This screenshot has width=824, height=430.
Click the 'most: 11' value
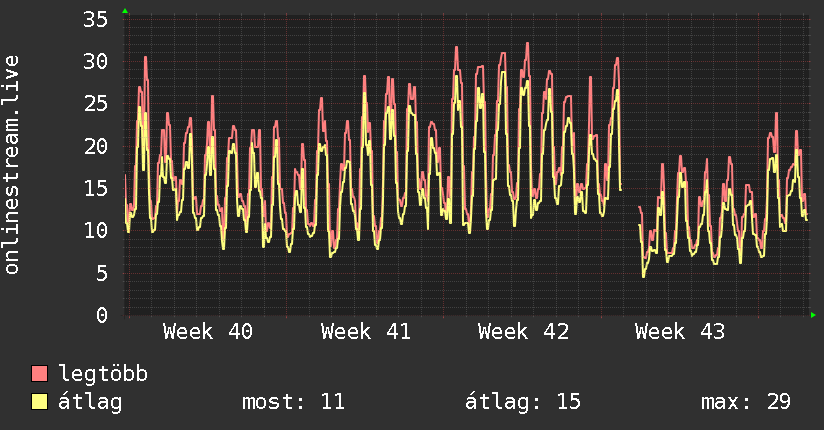(293, 402)
